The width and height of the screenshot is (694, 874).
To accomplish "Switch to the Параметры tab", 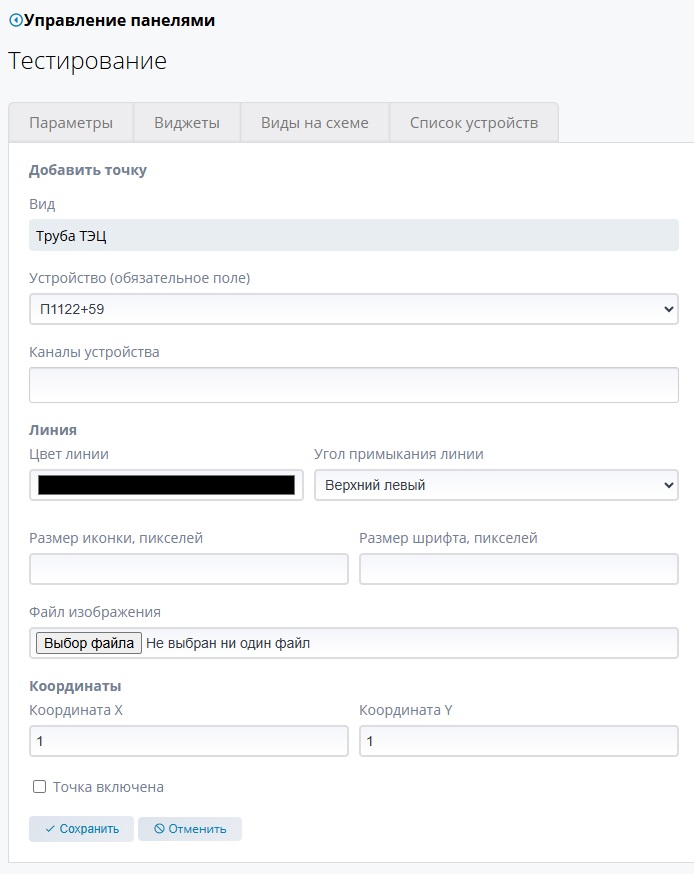I will coord(71,123).
